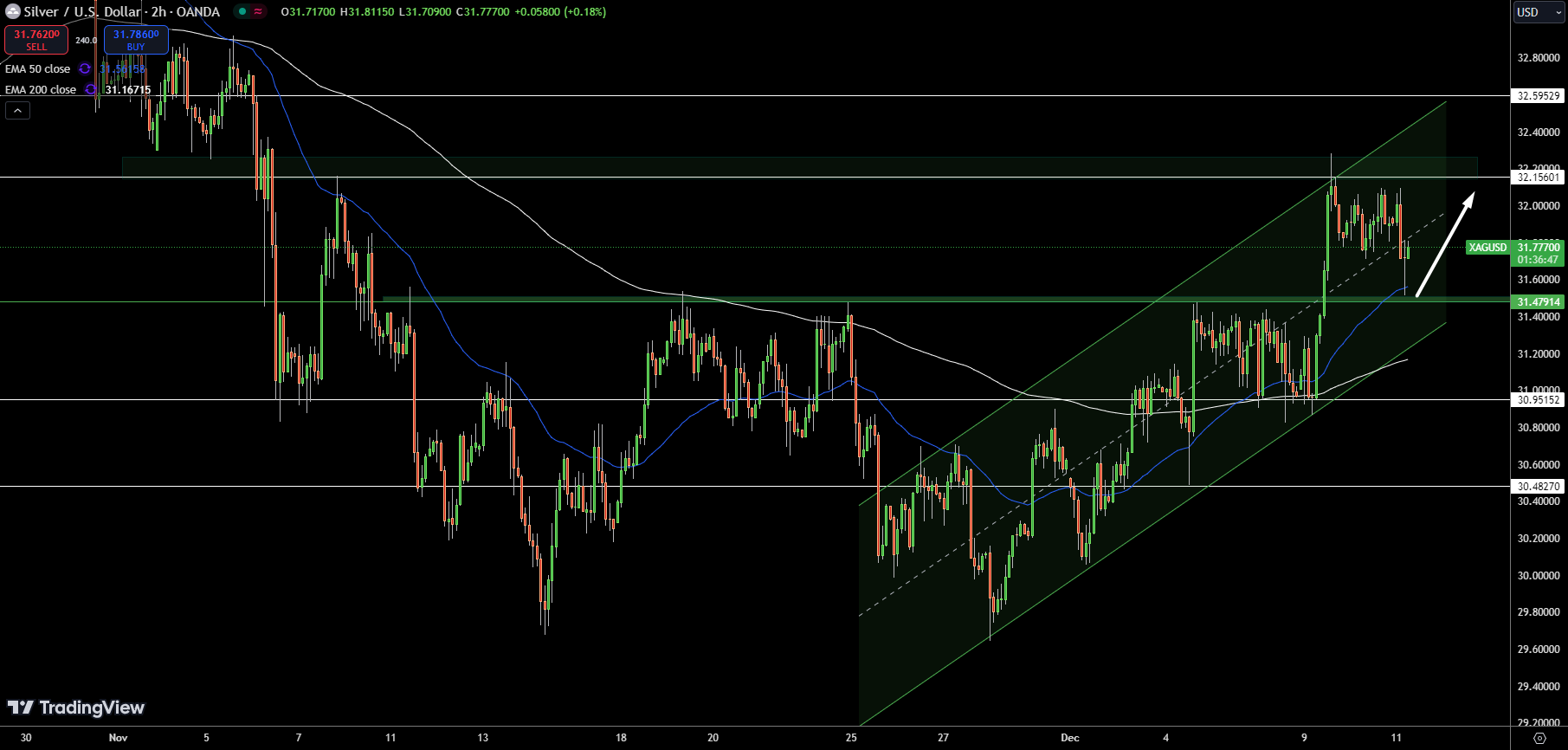This screenshot has width=1568, height=750.
Task: Click the purple refresh icon beside EMA 200
Action: (91, 89)
